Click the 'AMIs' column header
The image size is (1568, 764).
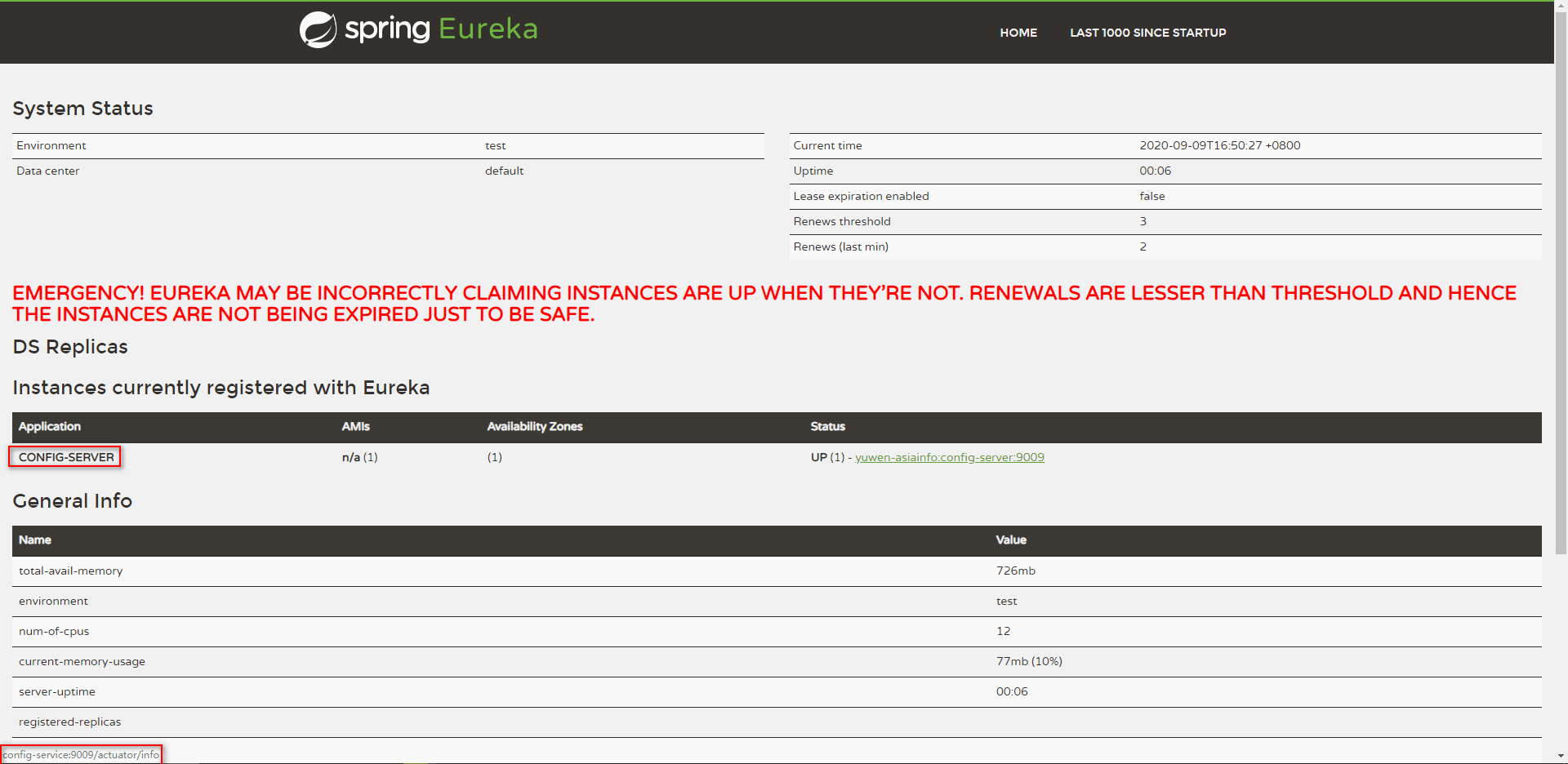(356, 426)
